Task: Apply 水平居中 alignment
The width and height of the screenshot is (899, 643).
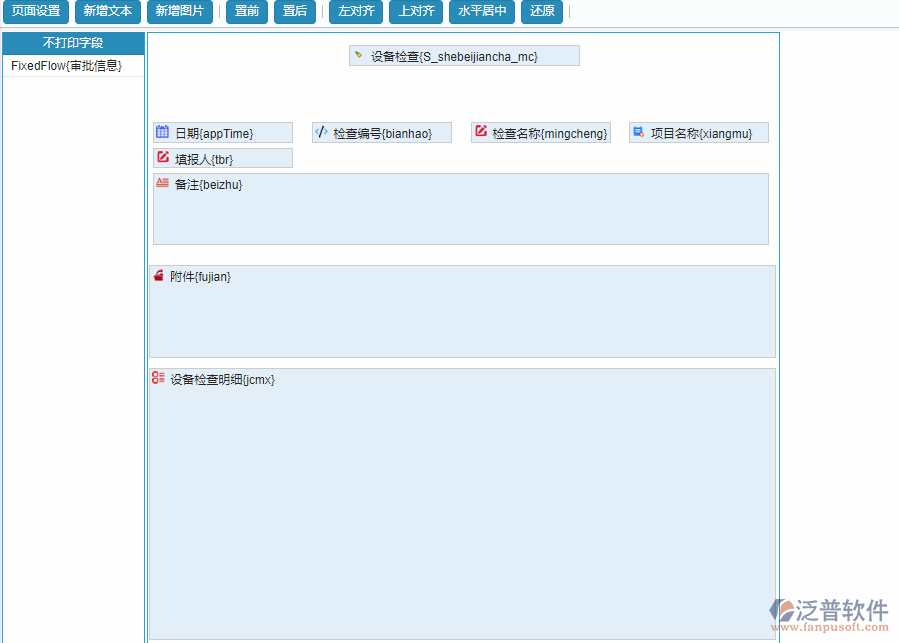Action: [x=481, y=12]
